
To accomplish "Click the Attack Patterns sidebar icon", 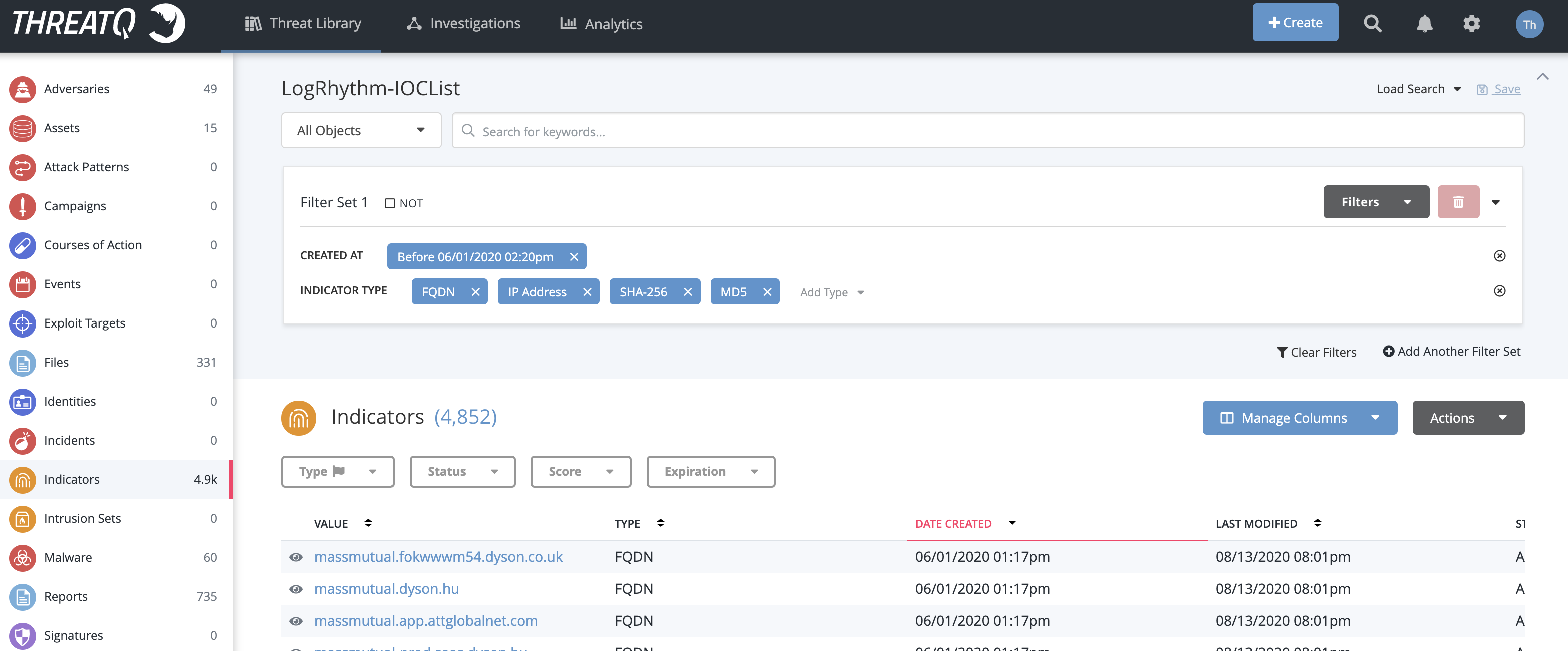I will coord(23,167).
